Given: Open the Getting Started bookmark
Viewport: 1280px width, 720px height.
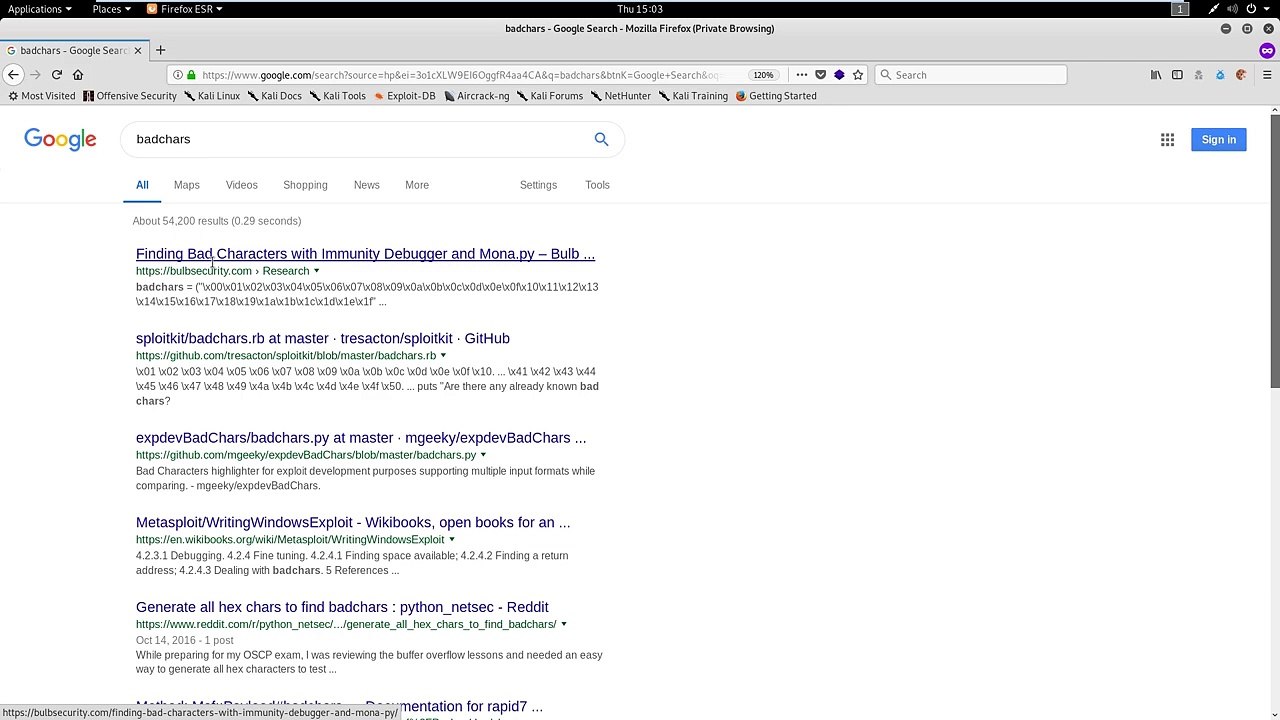Looking at the screenshot, I should click(776, 96).
